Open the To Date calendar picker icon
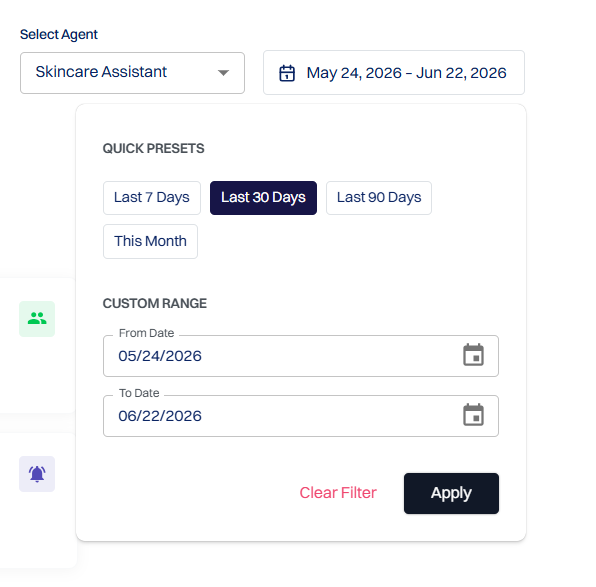 click(473, 415)
